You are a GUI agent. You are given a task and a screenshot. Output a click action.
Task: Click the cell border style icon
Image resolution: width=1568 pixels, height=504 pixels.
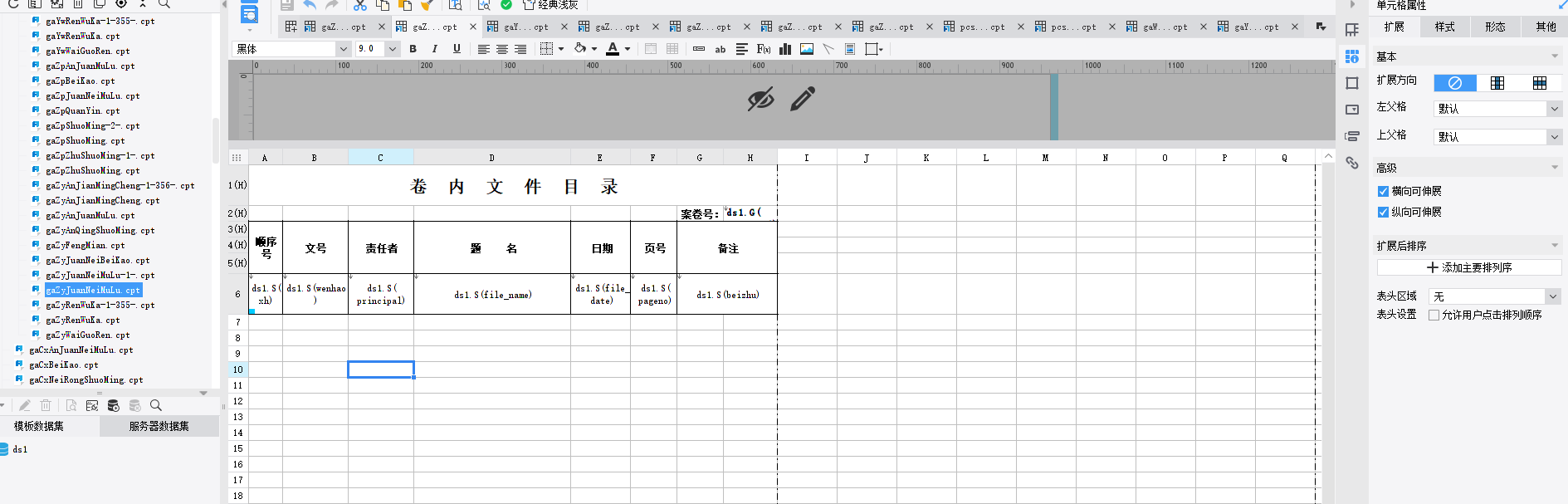pyautogui.click(x=546, y=49)
